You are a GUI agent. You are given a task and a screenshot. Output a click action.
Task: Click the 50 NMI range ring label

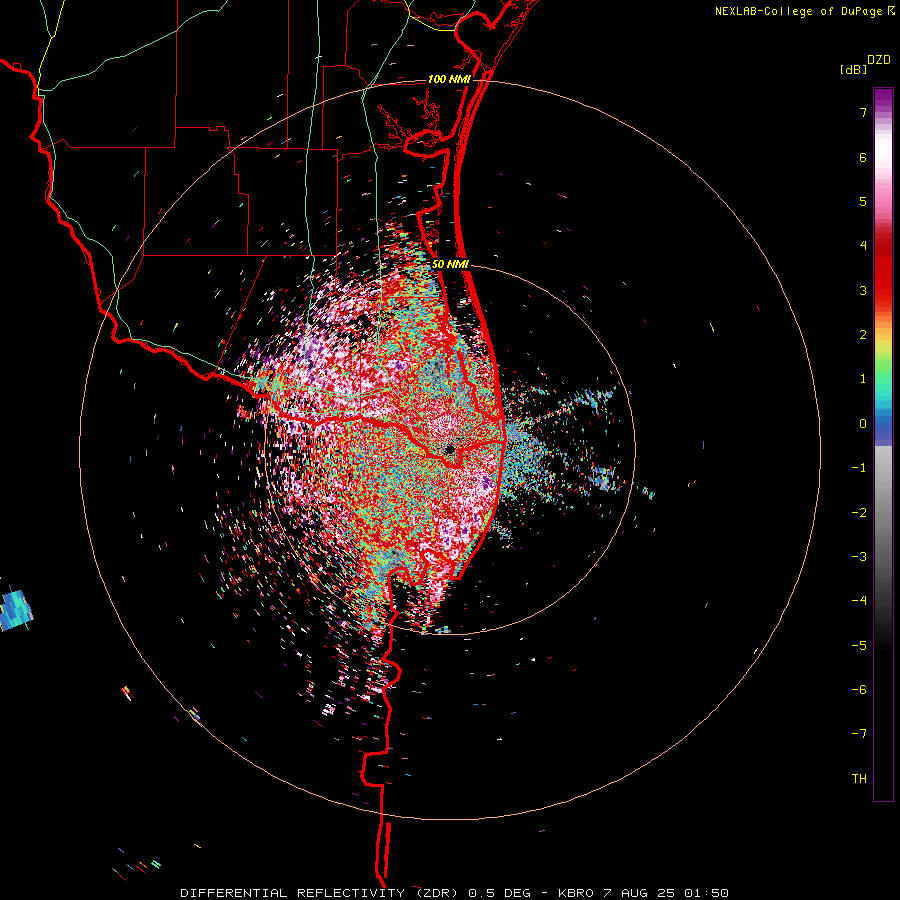[450, 265]
